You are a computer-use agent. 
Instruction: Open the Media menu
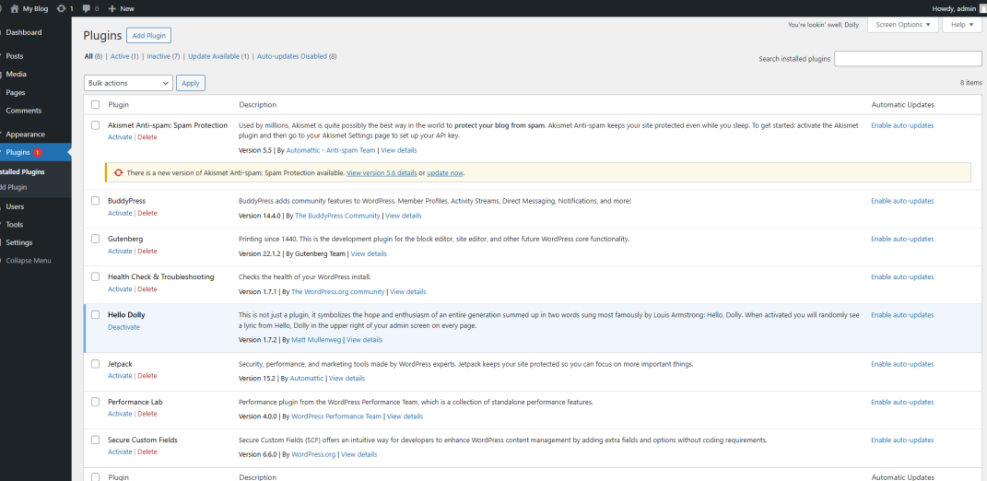[16, 74]
